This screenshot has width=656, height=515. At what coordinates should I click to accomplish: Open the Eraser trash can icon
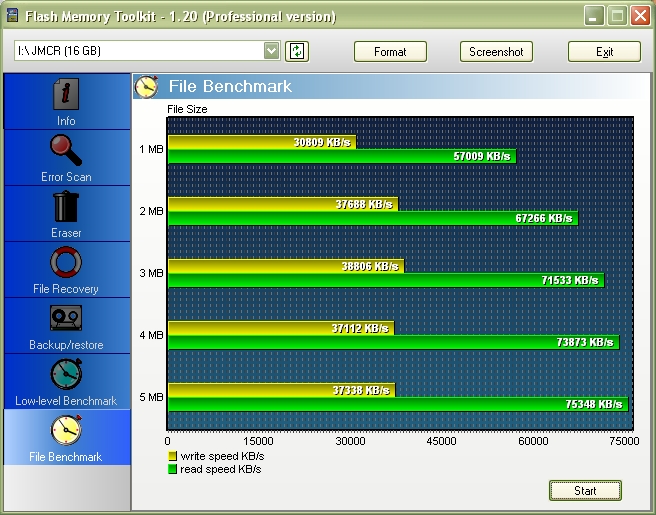[66, 207]
